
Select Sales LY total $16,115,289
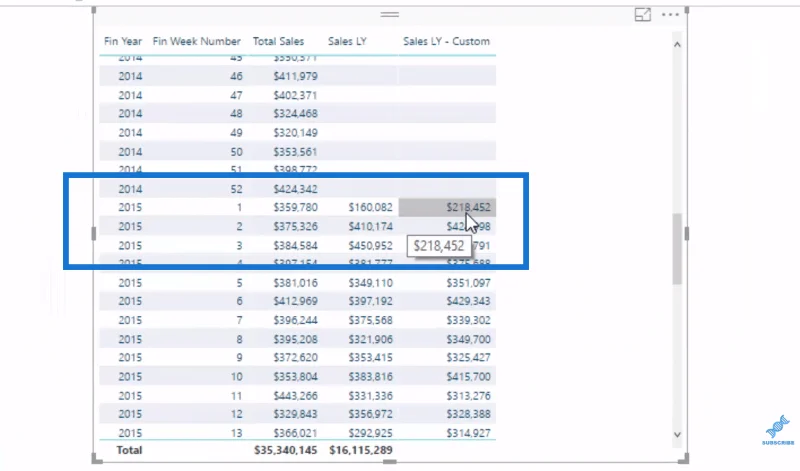[x=361, y=451]
